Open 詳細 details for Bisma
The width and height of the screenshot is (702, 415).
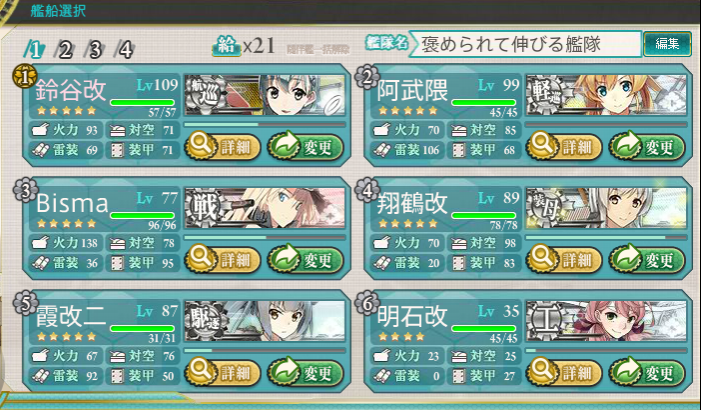pos(223,259)
